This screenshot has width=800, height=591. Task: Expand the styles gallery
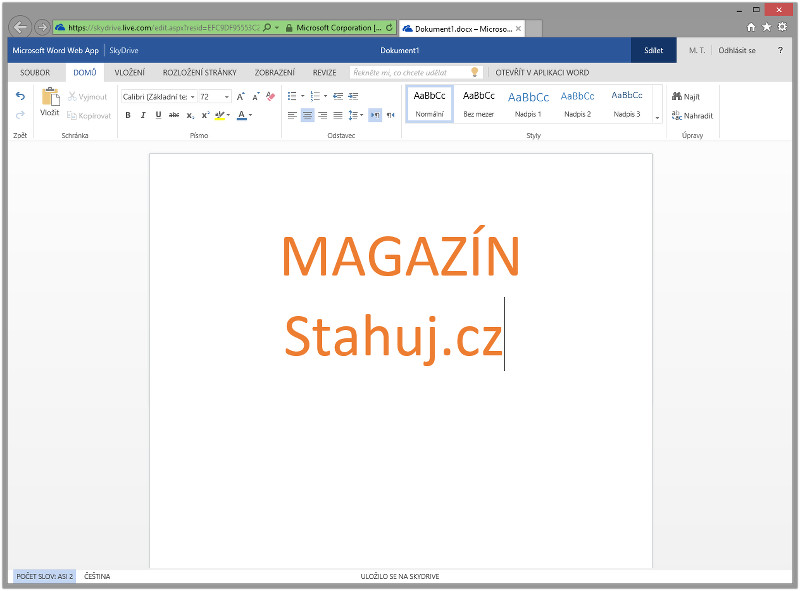tap(657, 118)
